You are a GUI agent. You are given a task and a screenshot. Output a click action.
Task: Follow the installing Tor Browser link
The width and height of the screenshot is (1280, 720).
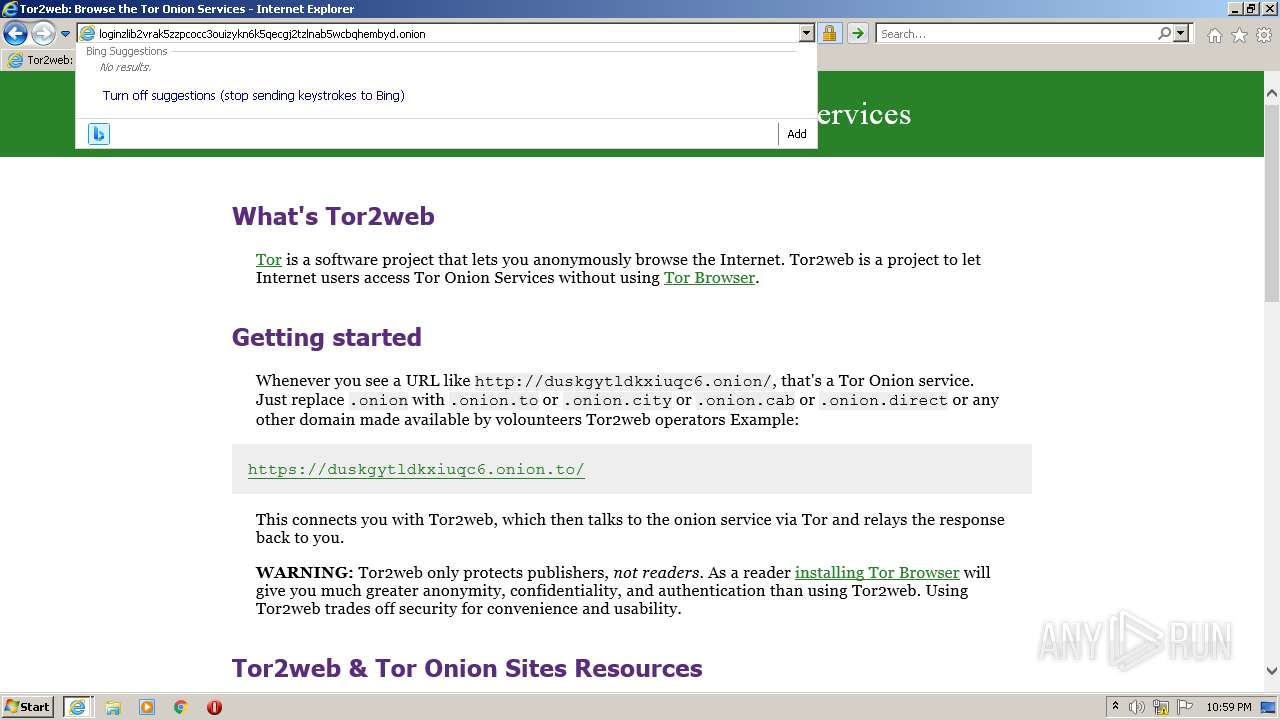pos(877,573)
